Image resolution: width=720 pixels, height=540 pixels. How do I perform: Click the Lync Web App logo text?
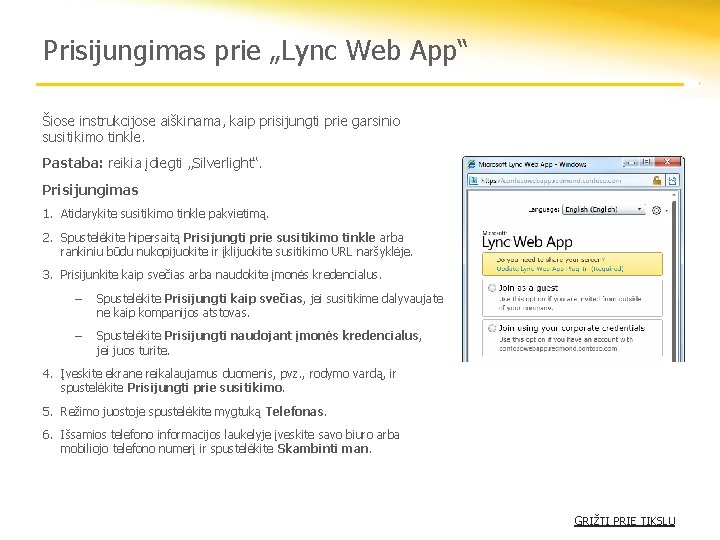(x=527, y=242)
